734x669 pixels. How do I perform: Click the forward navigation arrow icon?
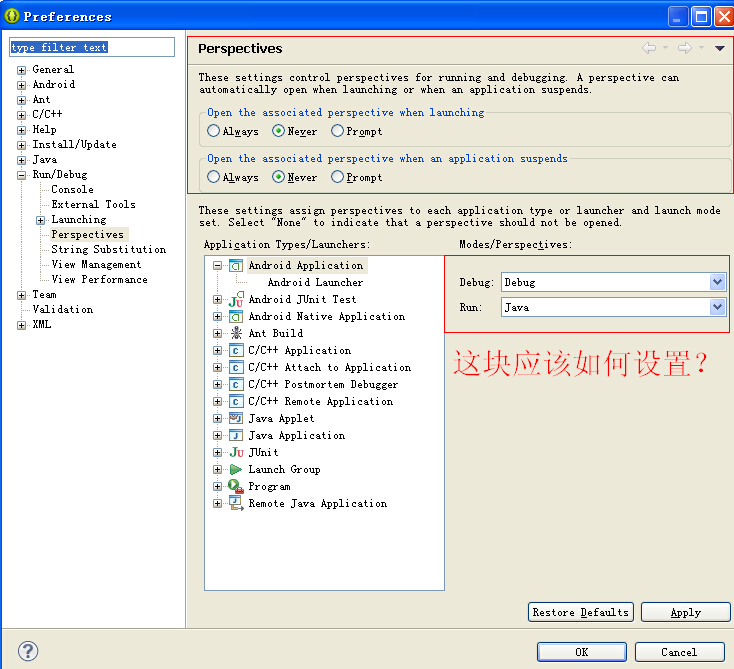[x=685, y=48]
